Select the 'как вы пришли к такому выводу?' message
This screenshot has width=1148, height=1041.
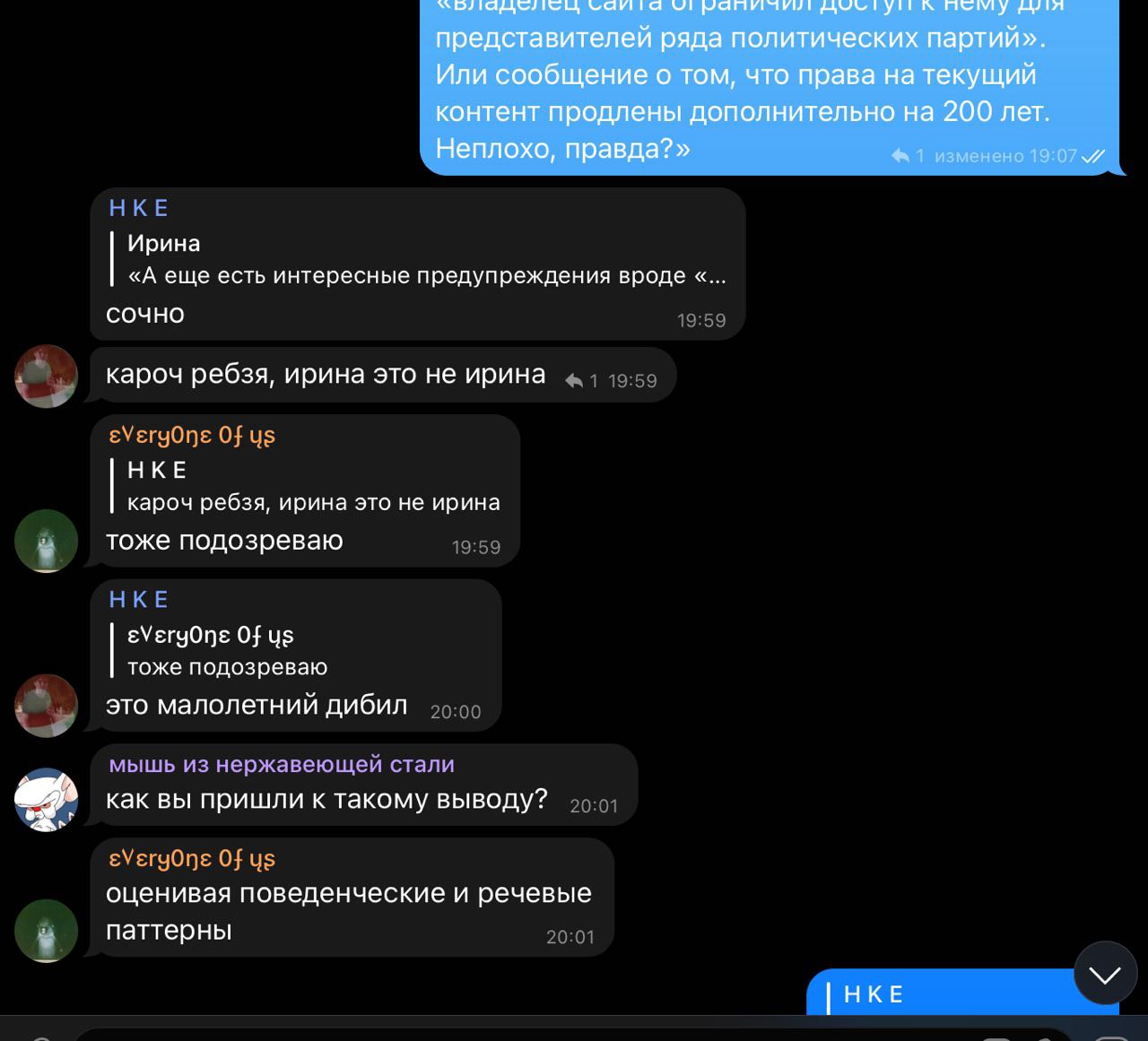pos(326,799)
